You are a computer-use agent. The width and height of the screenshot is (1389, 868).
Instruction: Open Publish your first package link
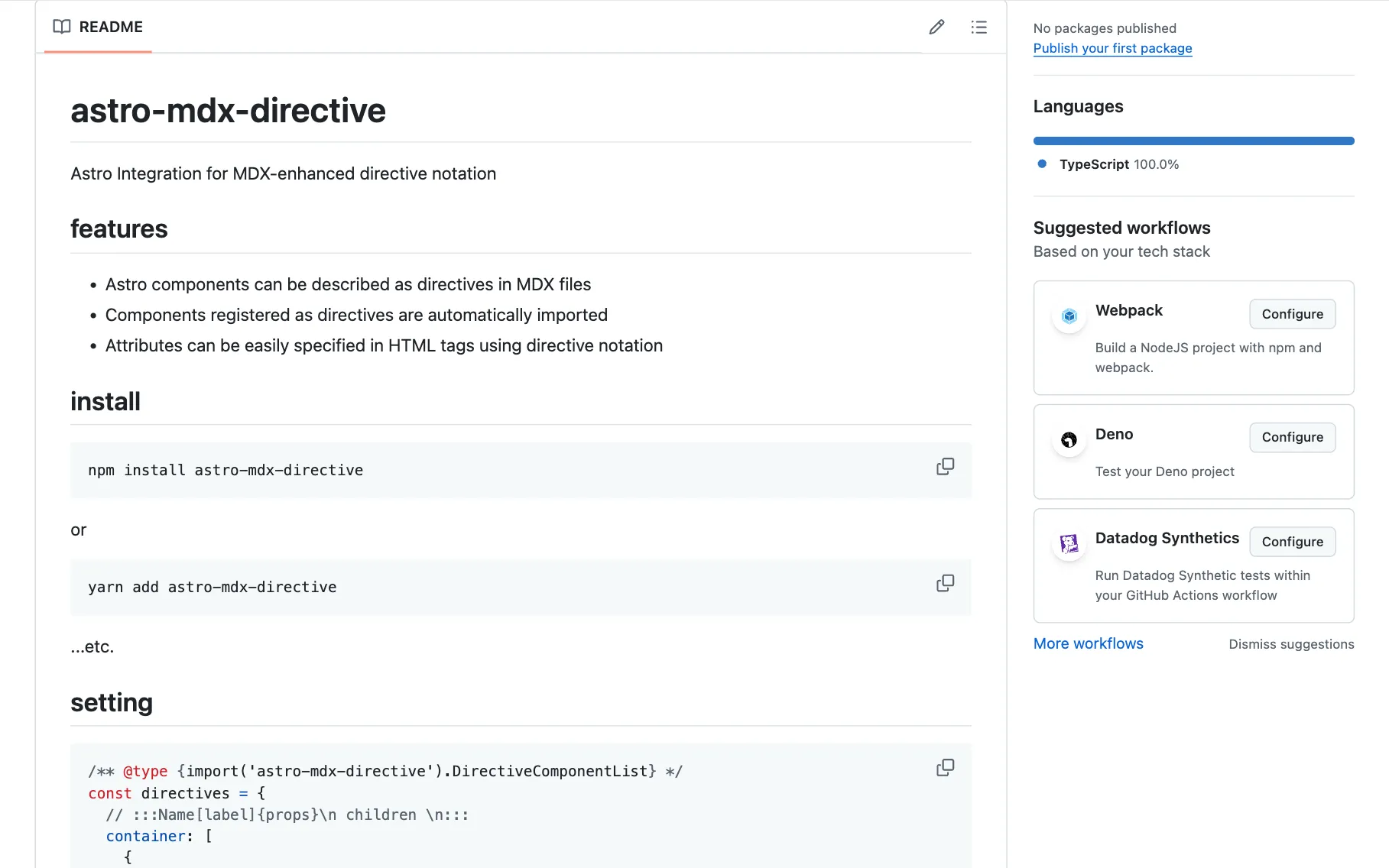1112,48
